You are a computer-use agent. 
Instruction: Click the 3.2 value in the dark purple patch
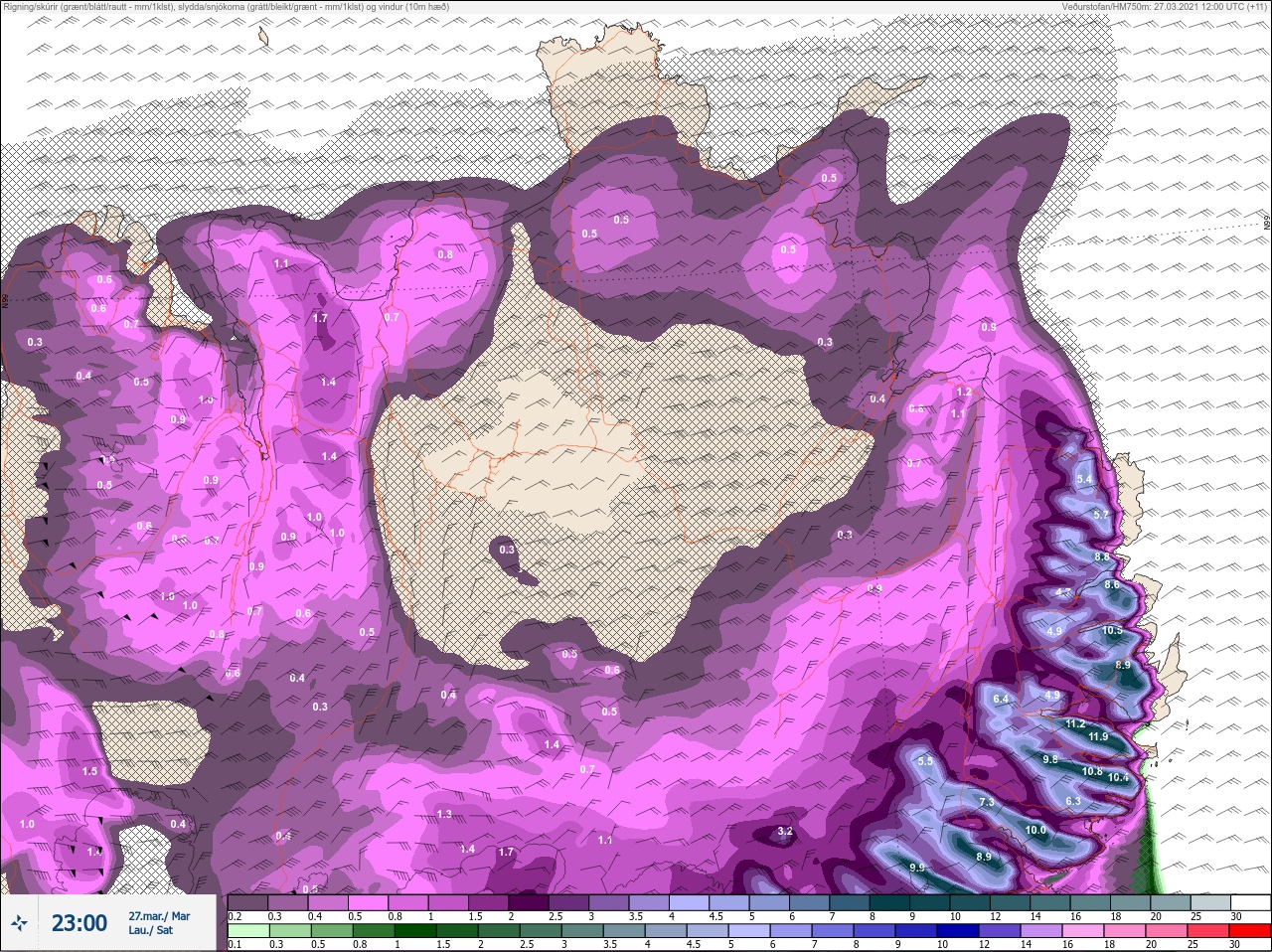click(785, 831)
